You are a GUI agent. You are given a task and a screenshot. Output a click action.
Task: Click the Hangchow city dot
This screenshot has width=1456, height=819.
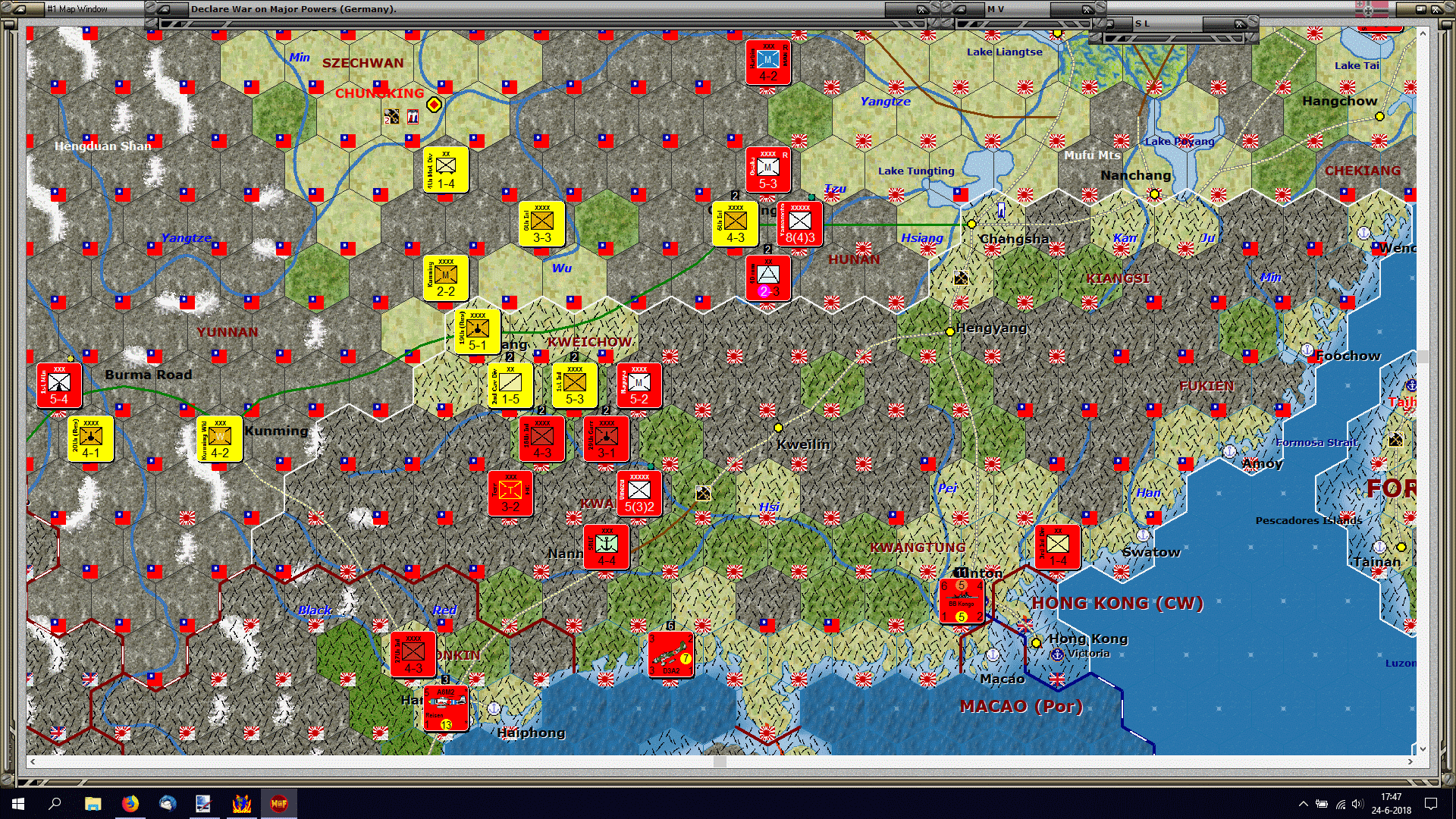tap(1379, 116)
